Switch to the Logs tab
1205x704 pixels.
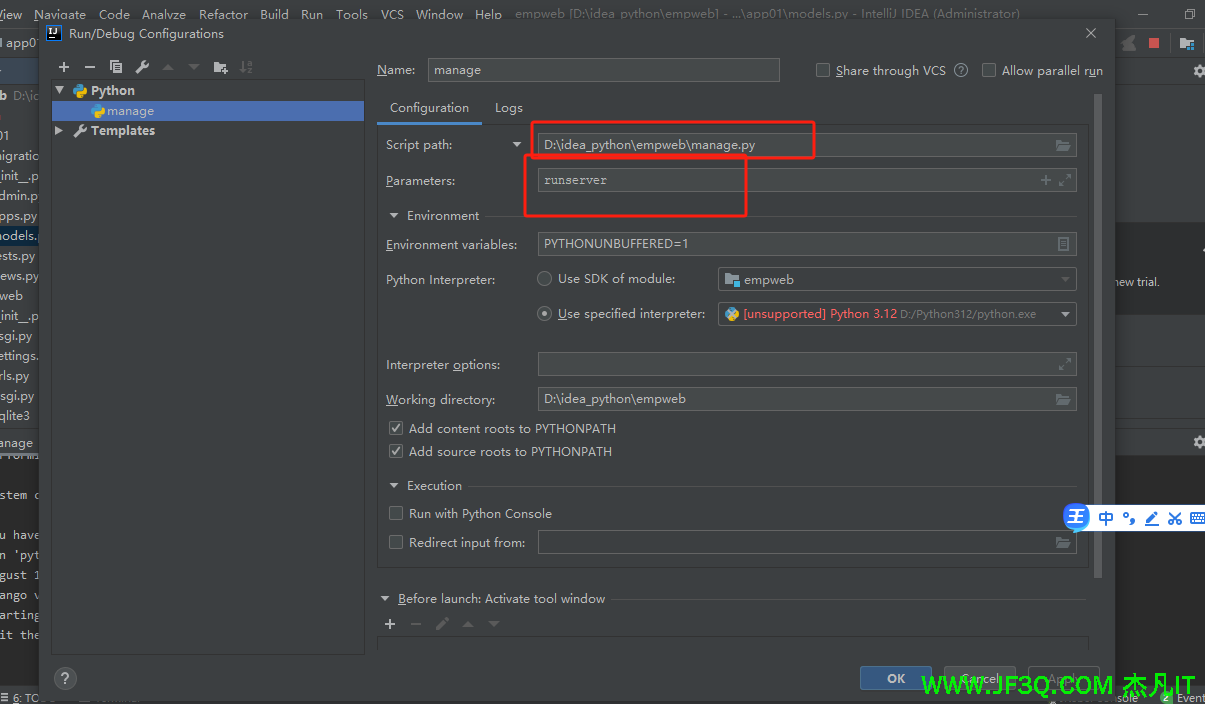point(508,108)
